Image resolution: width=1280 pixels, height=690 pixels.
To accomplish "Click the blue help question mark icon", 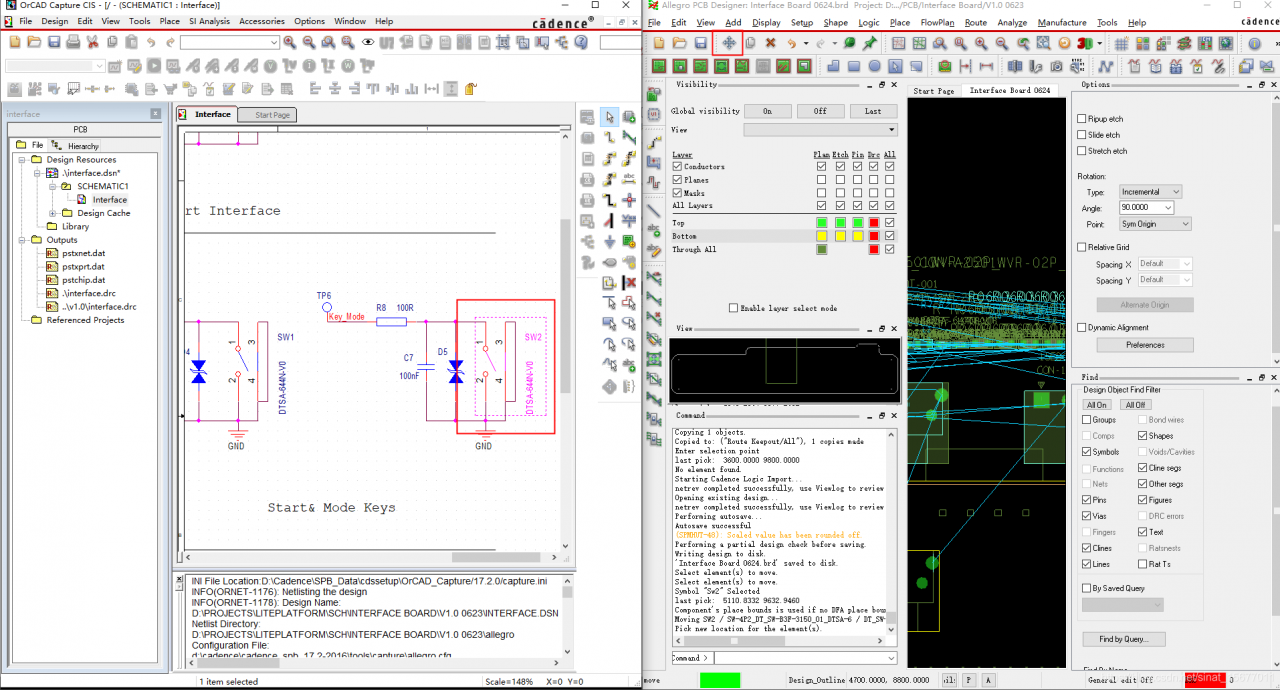I will 580,42.
